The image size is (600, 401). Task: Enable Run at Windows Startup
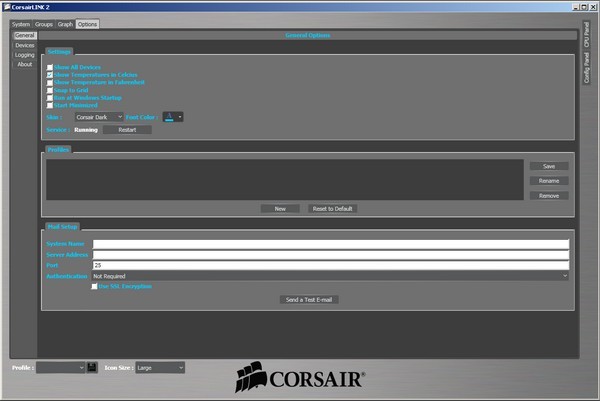pos(50,98)
